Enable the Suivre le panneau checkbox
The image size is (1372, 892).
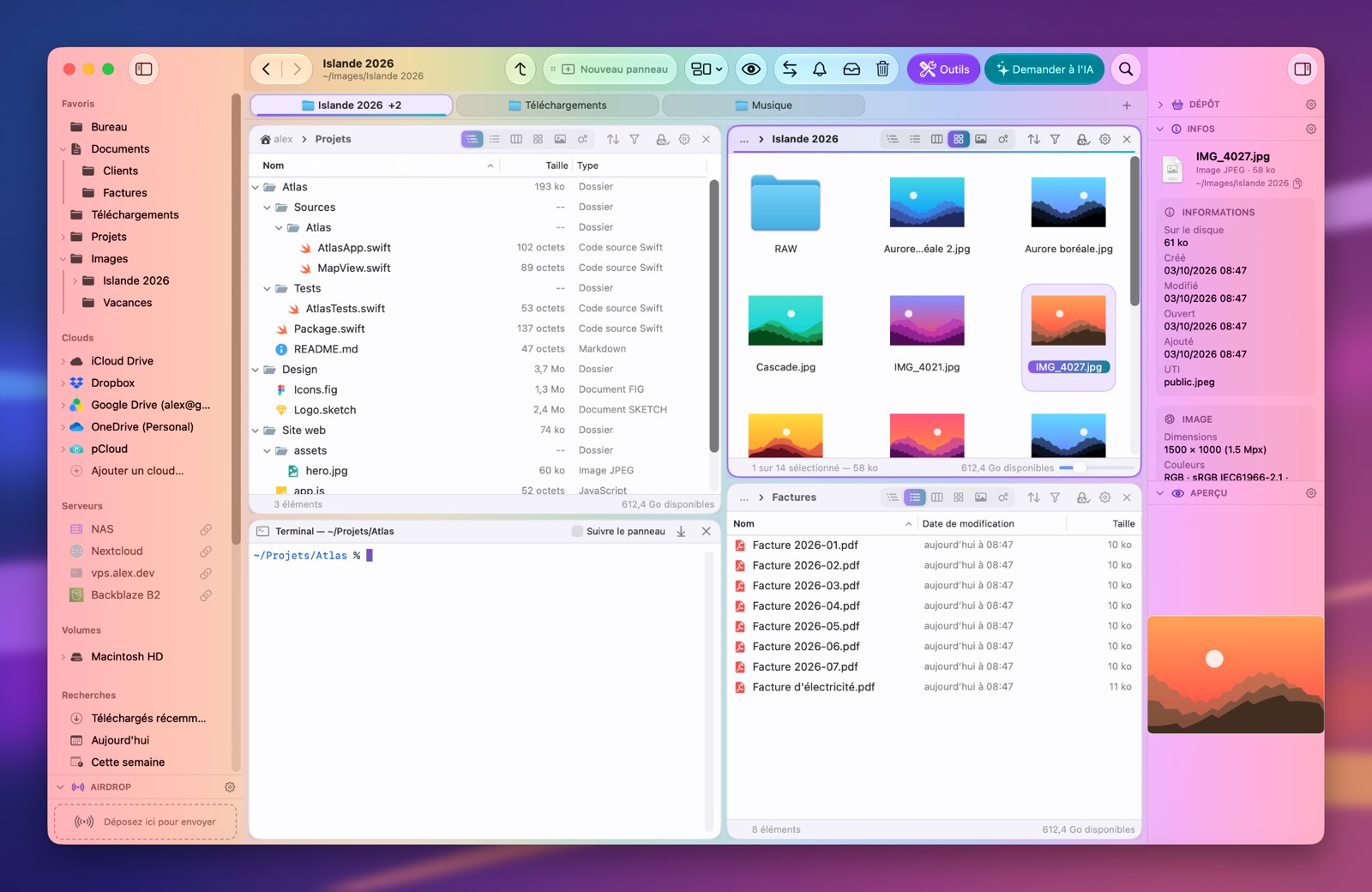click(577, 532)
